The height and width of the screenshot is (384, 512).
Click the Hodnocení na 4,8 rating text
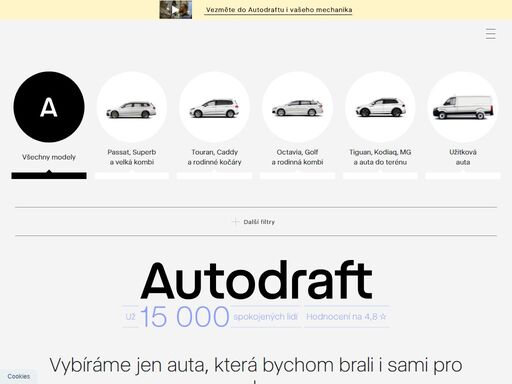point(346,316)
